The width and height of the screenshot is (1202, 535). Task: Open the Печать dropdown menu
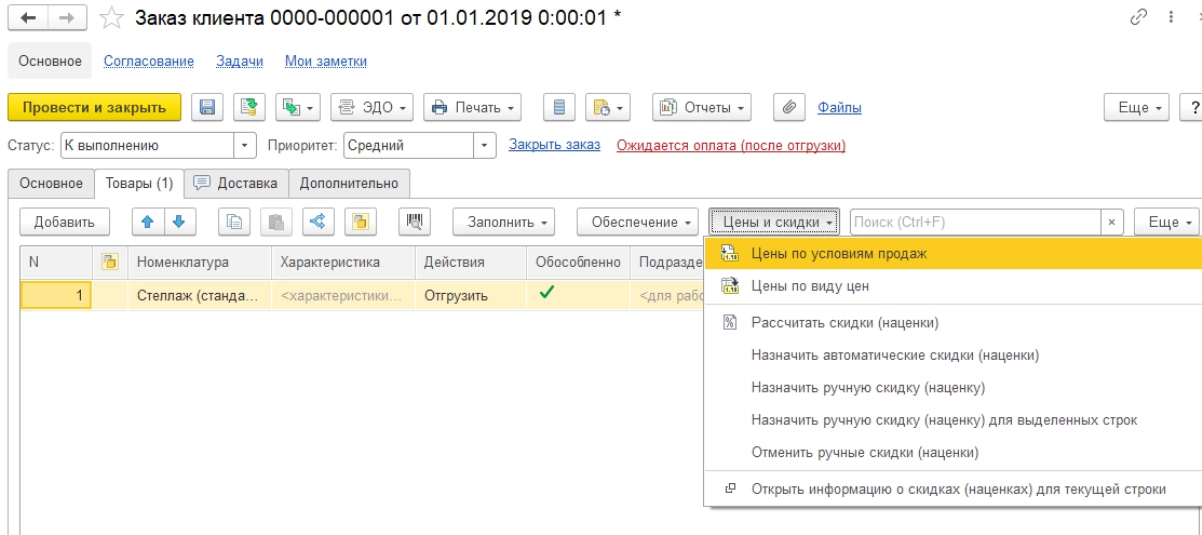472,107
